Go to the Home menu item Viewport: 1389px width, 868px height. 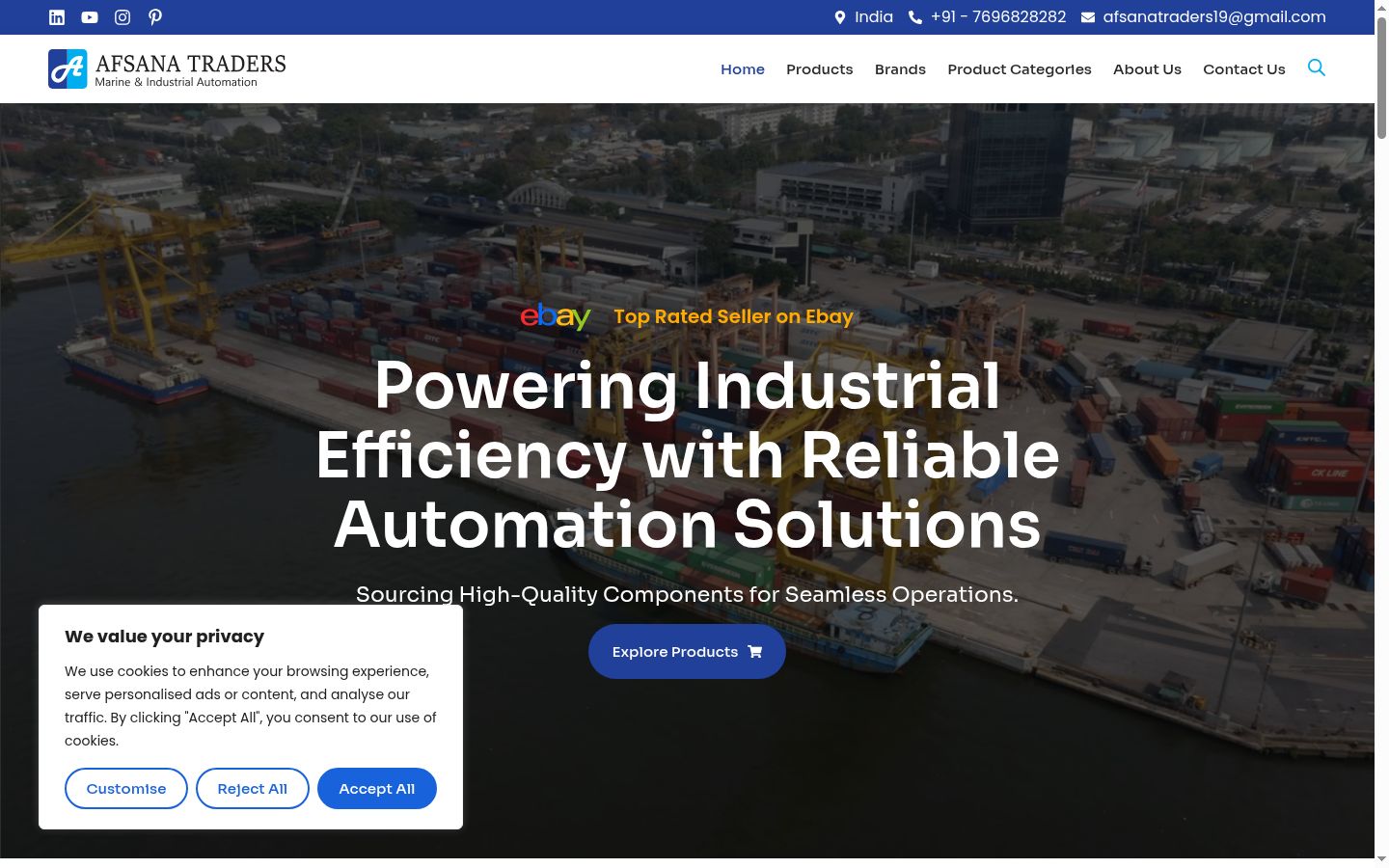point(743,69)
